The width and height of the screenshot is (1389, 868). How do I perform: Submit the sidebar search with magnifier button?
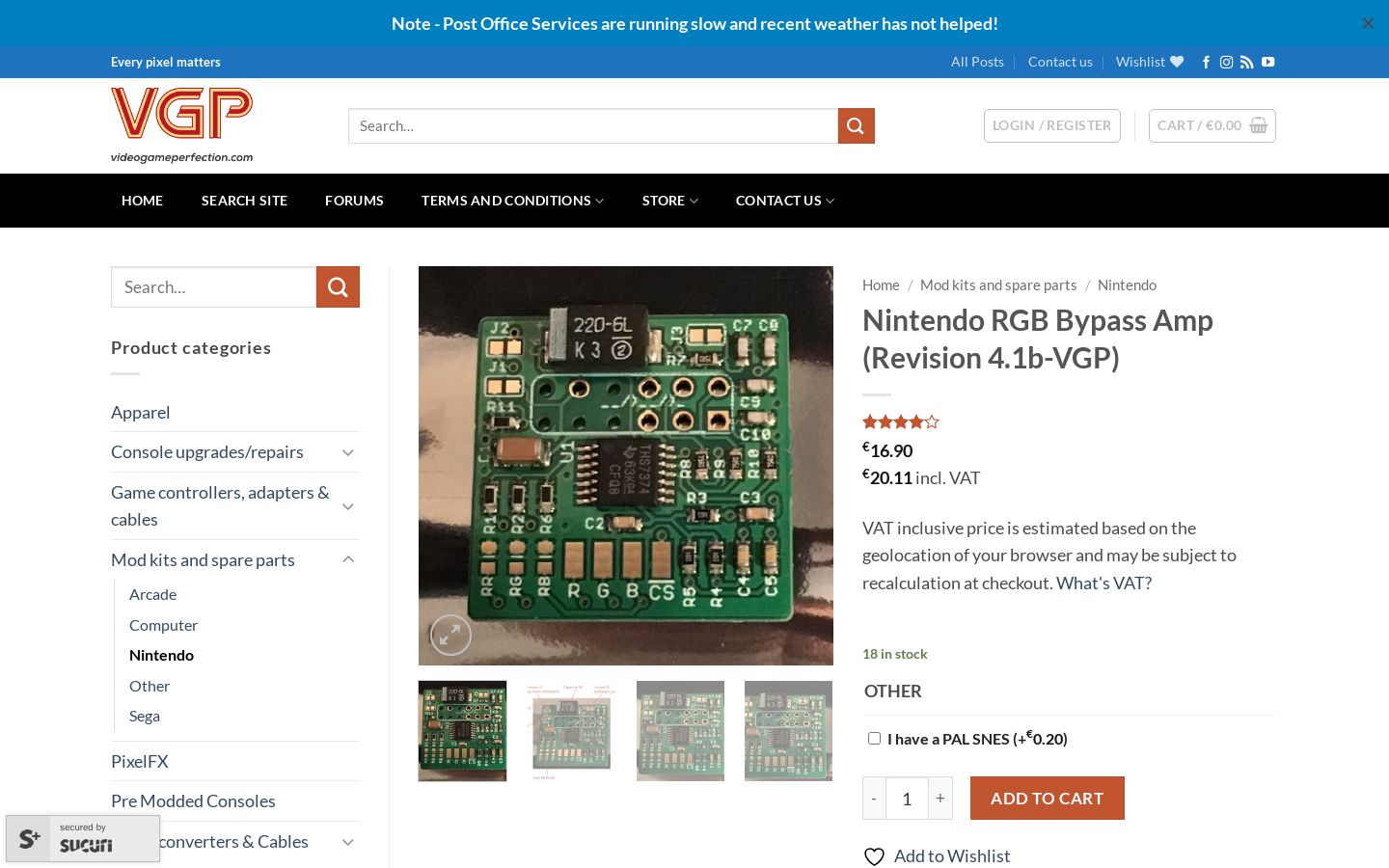click(338, 286)
